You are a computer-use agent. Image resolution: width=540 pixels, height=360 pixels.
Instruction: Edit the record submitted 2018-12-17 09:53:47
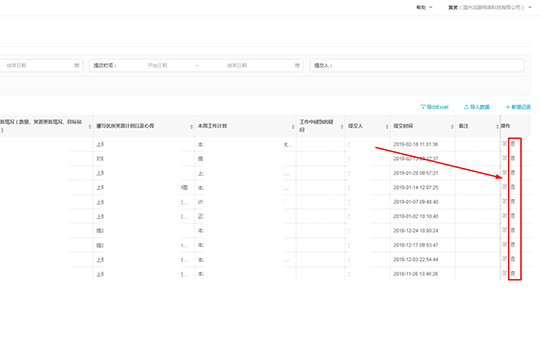pos(505,245)
